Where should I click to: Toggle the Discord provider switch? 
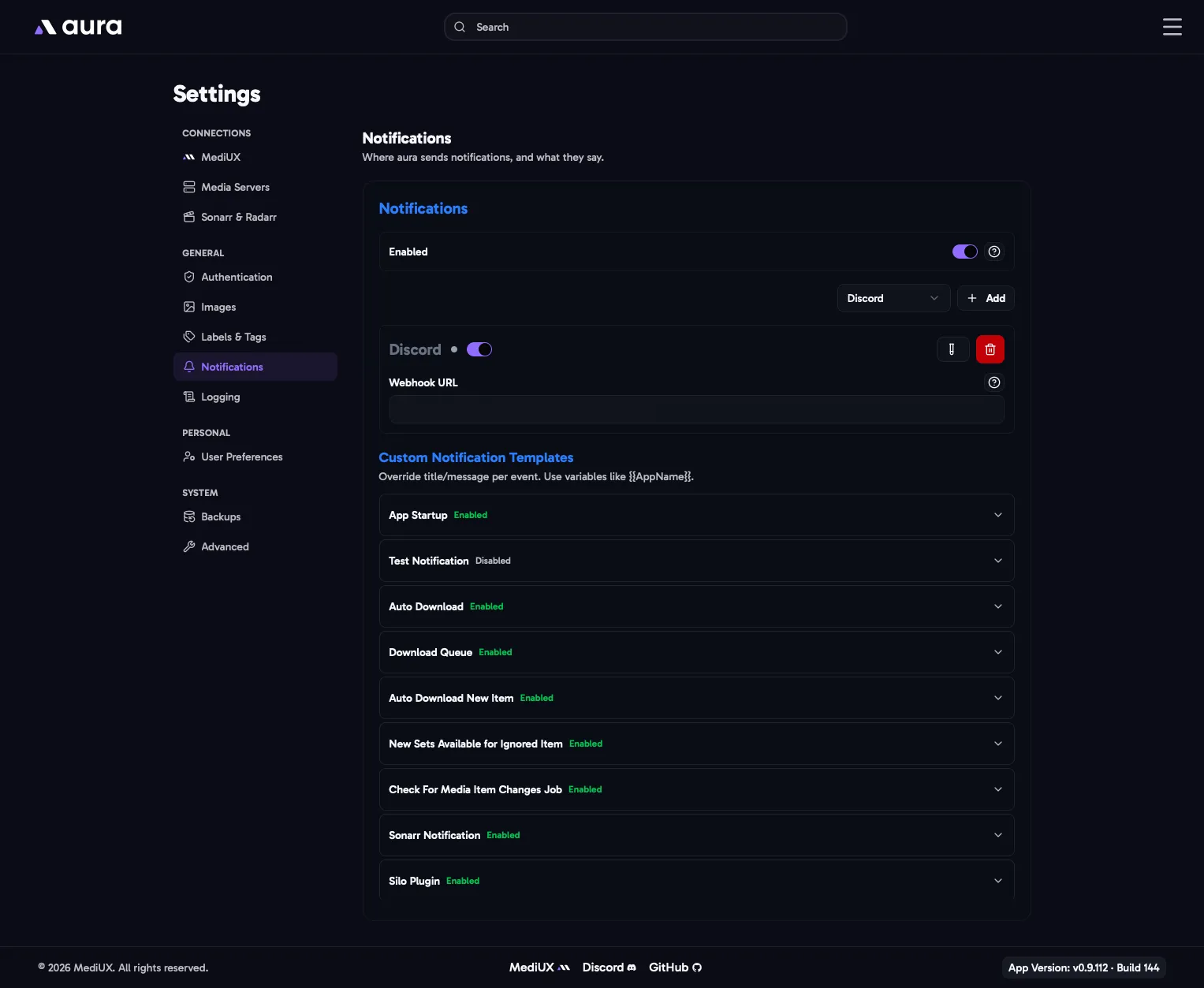[479, 349]
